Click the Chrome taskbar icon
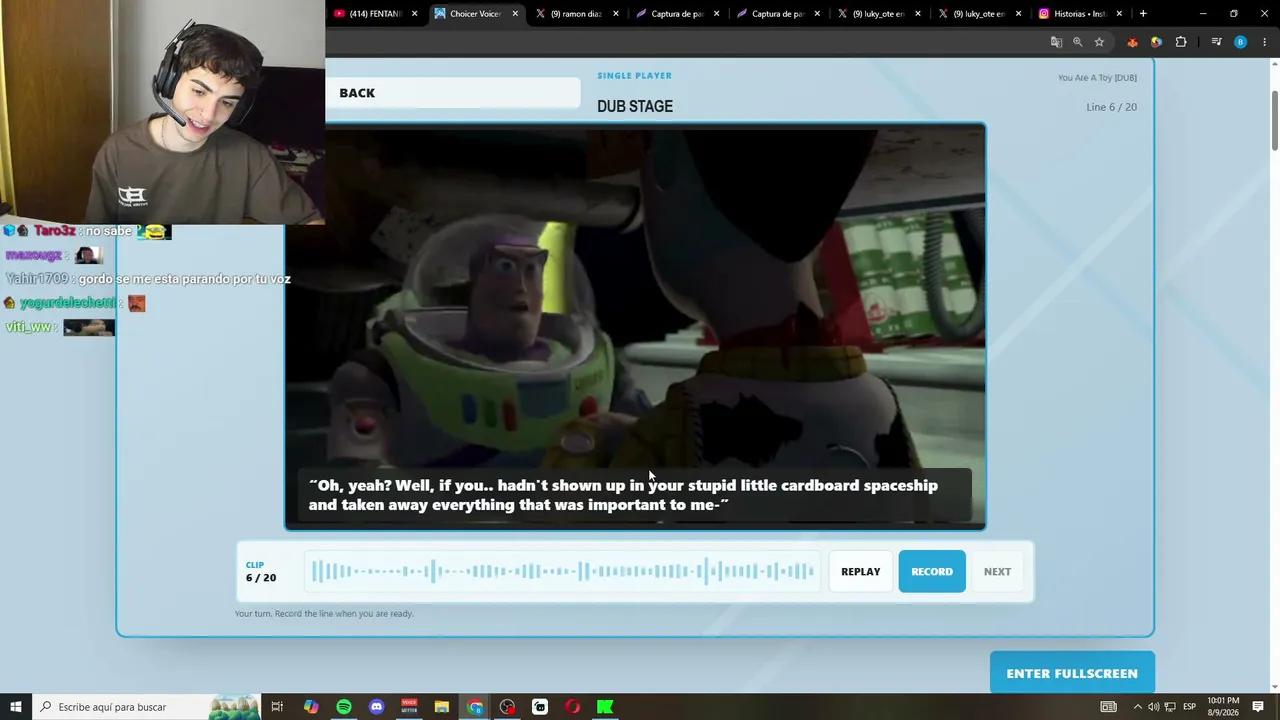 click(475, 707)
